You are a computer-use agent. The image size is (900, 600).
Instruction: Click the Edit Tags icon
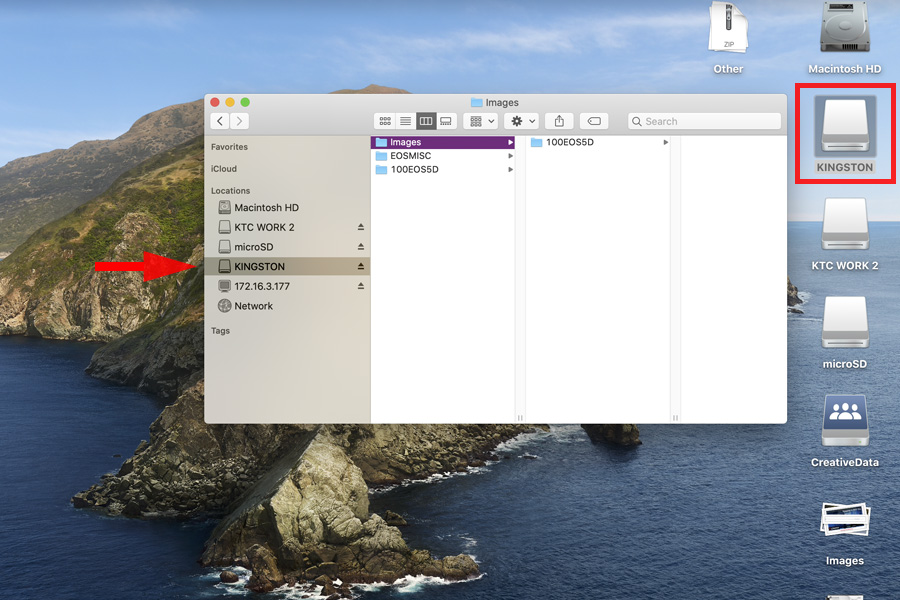(x=592, y=121)
